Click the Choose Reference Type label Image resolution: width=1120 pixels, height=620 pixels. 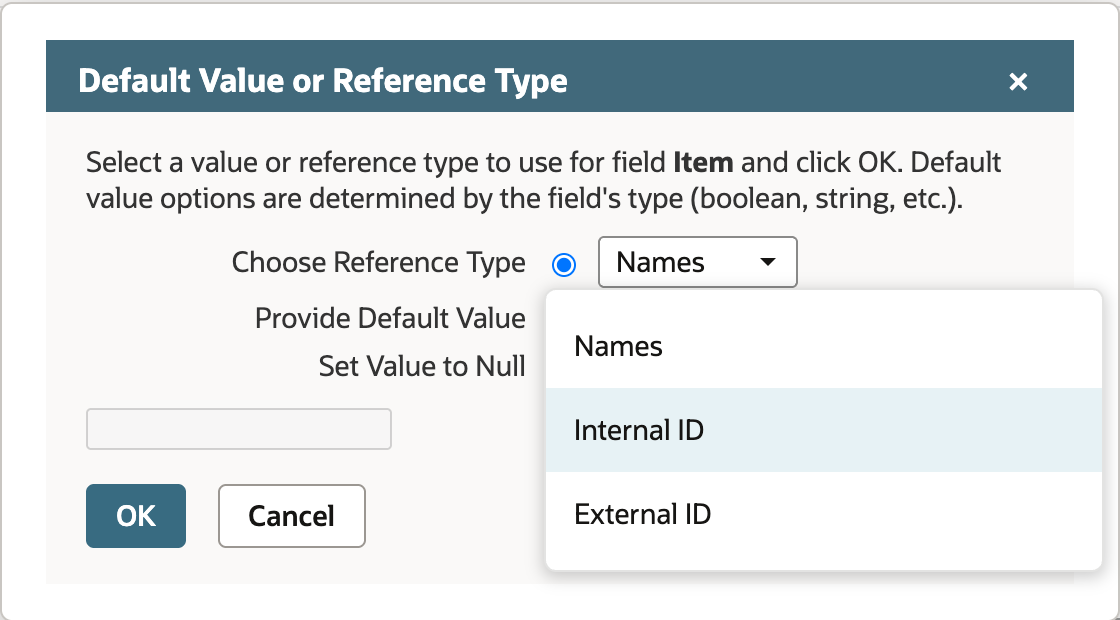click(x=379, y=263)
